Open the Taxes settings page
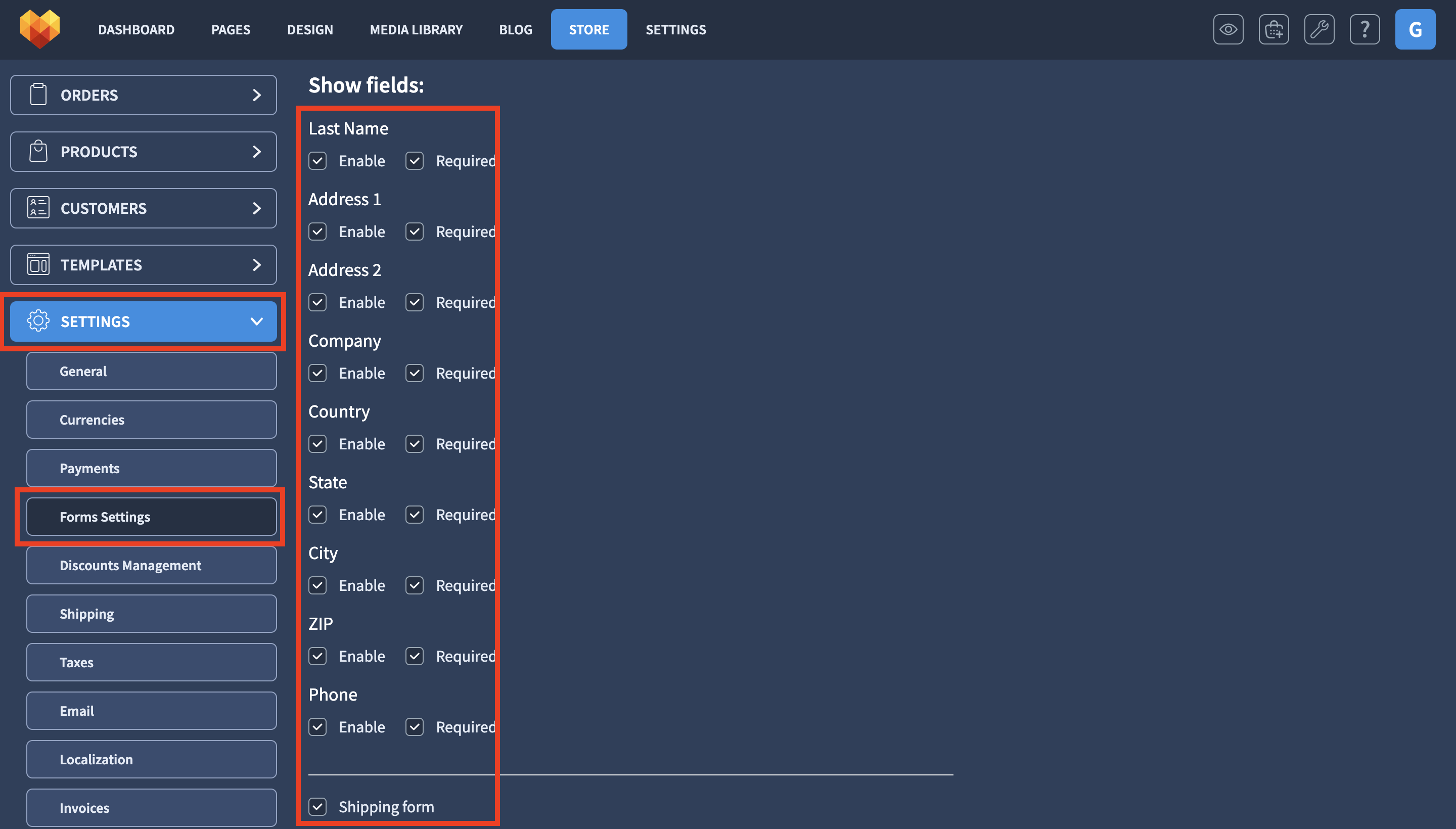The width and height of the screenshot is (1456, 829). pyautogui.click(x=152, y=662)
